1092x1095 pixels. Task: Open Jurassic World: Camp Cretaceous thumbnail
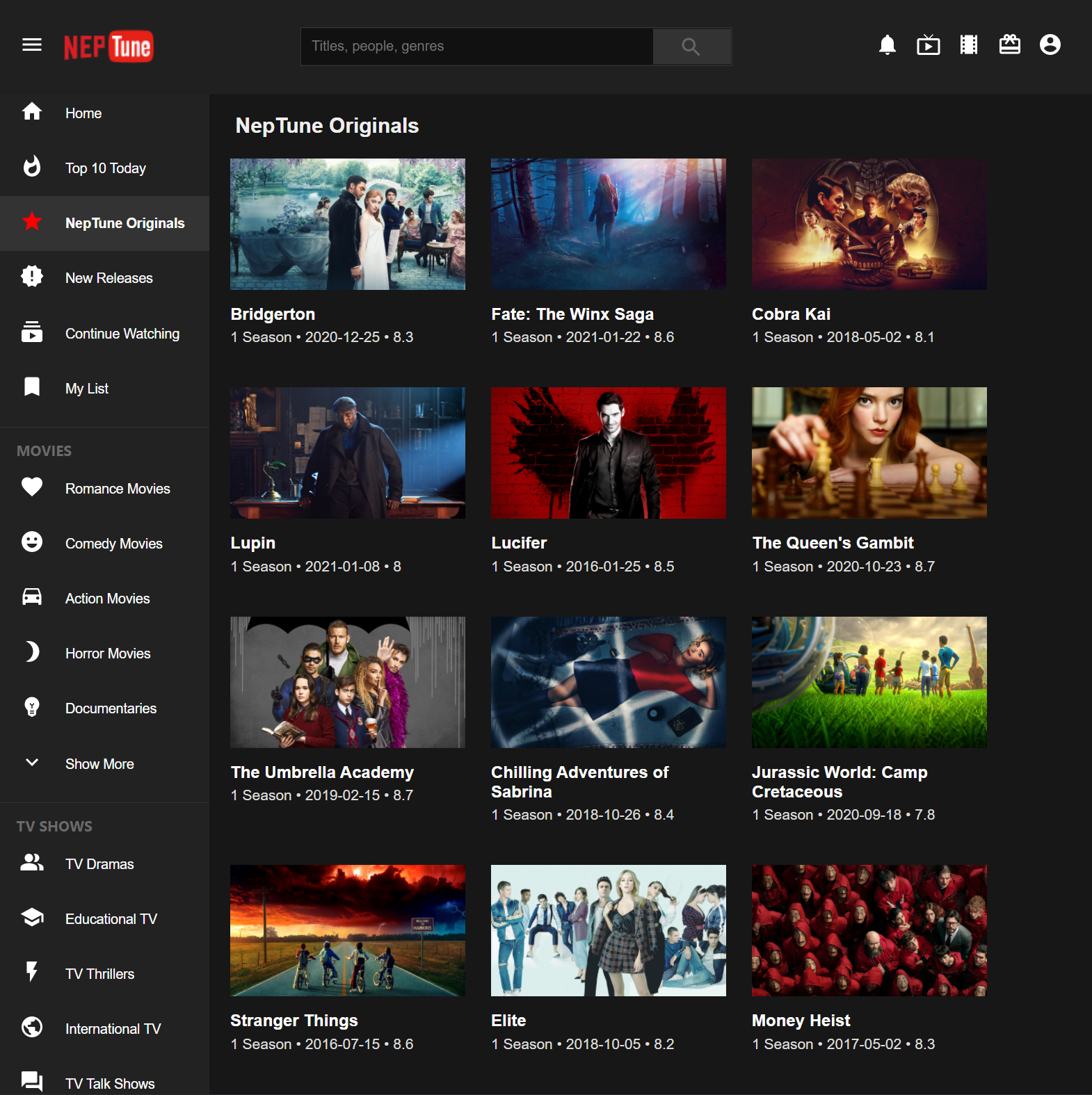pos(869,682)
